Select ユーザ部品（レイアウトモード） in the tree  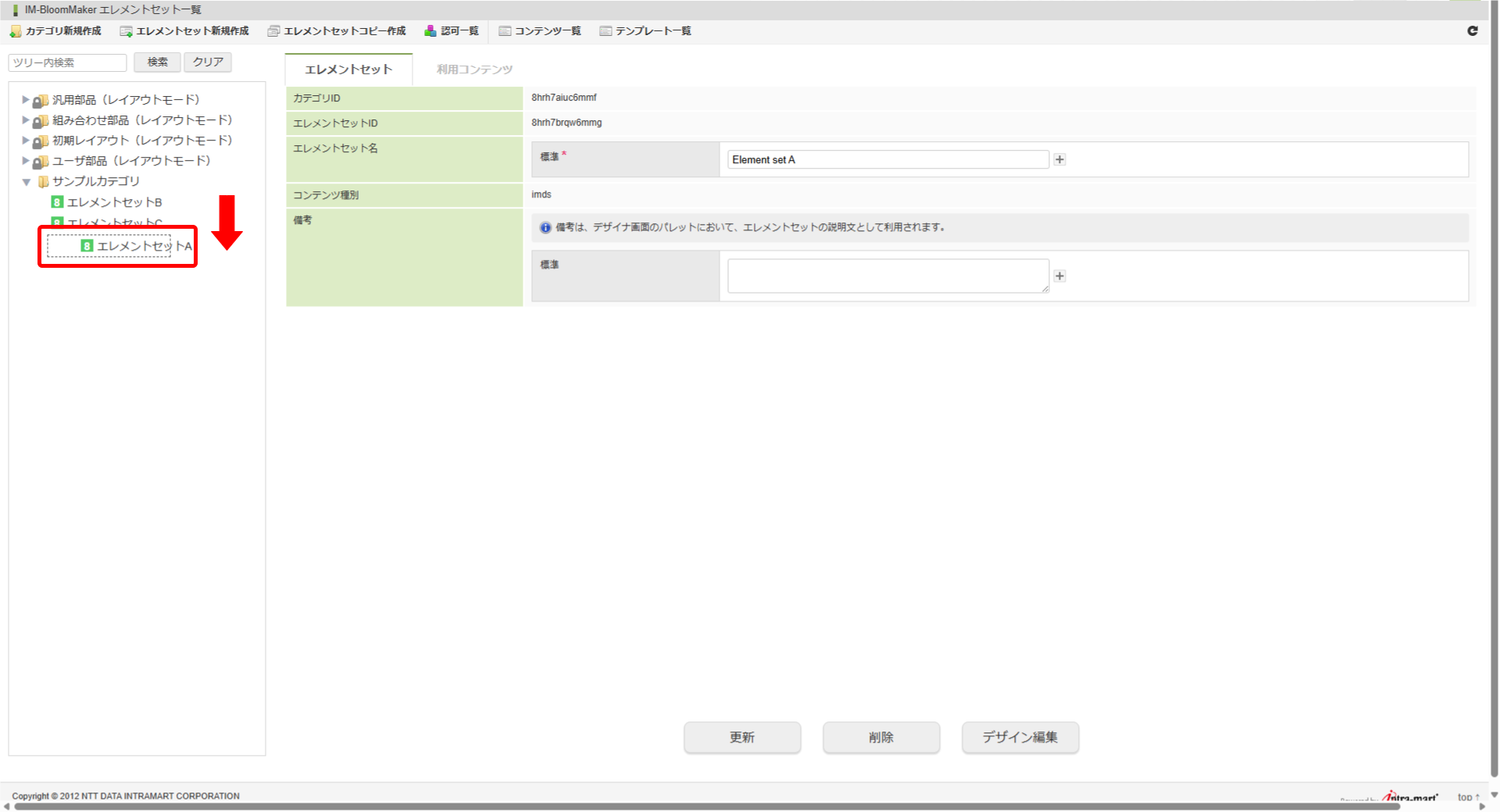(x=131, y=161)
